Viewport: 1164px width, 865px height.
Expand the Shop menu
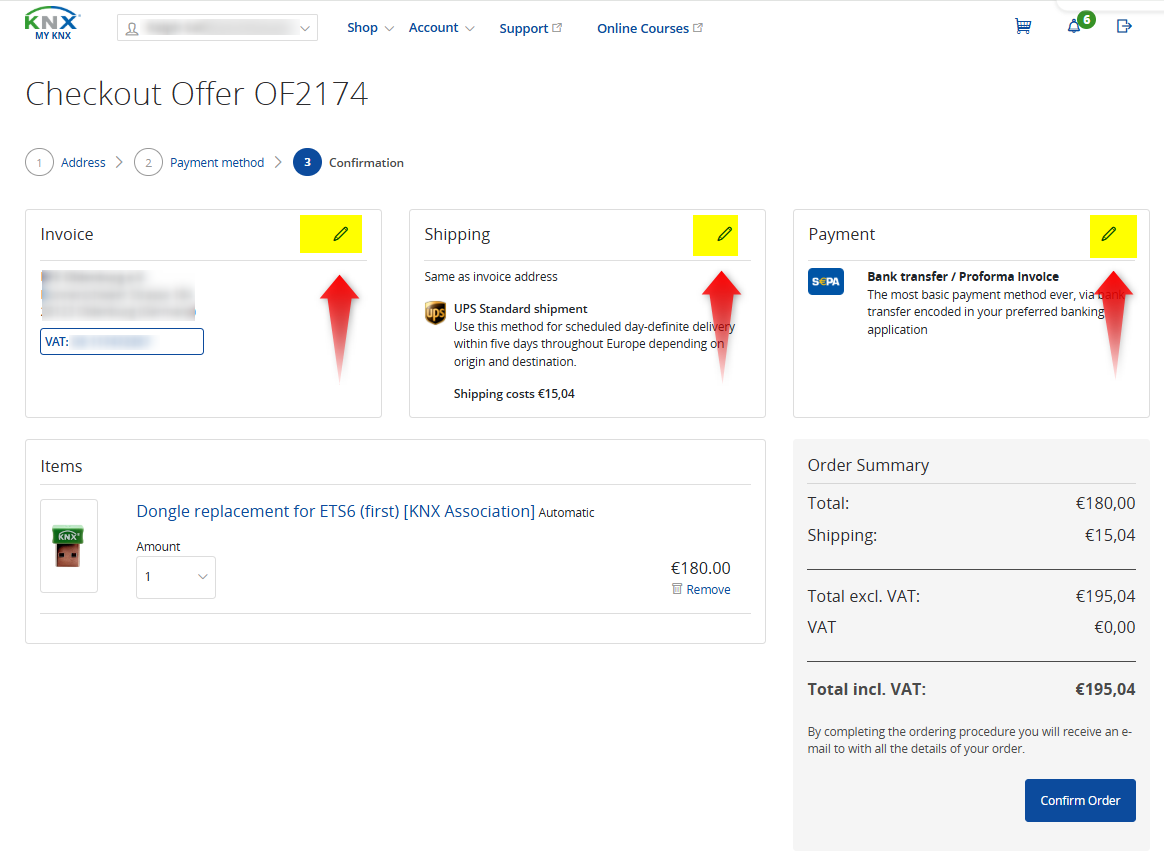point(370,27)
